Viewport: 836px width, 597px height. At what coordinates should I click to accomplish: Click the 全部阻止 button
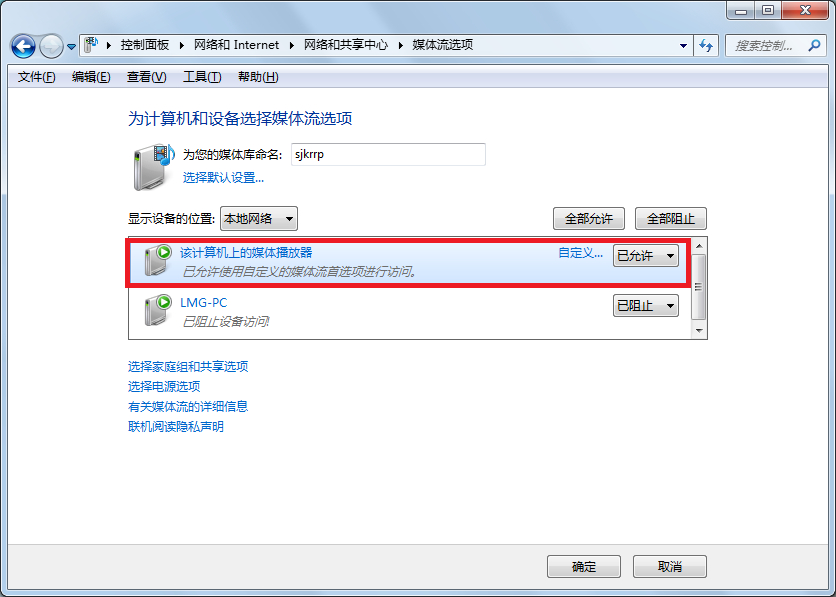point(671,219)
